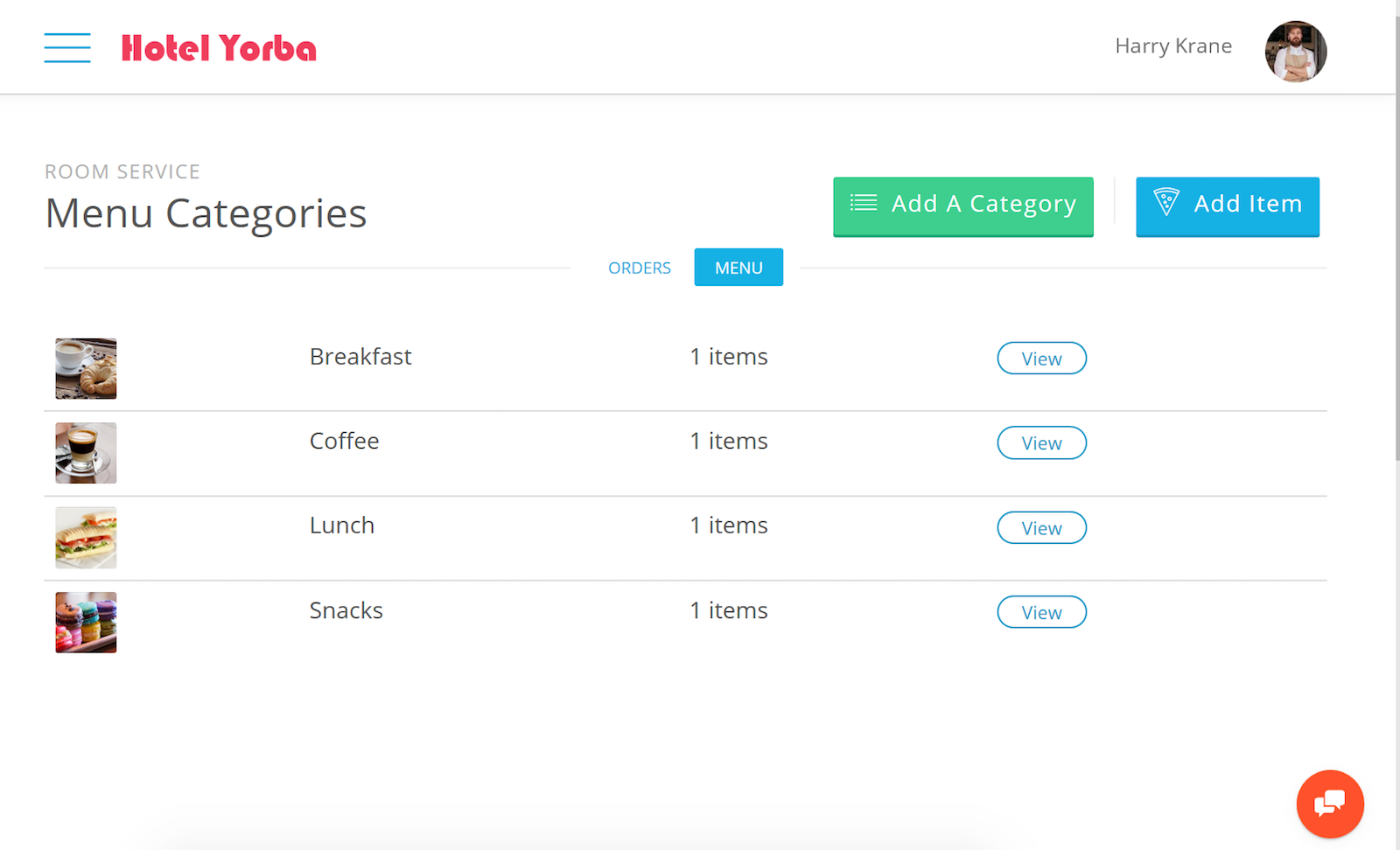The height and width of the screenshot is (850, 1400).
Task: Open the Lunch sandwich thumbnail
Action: tap(86, 538)
